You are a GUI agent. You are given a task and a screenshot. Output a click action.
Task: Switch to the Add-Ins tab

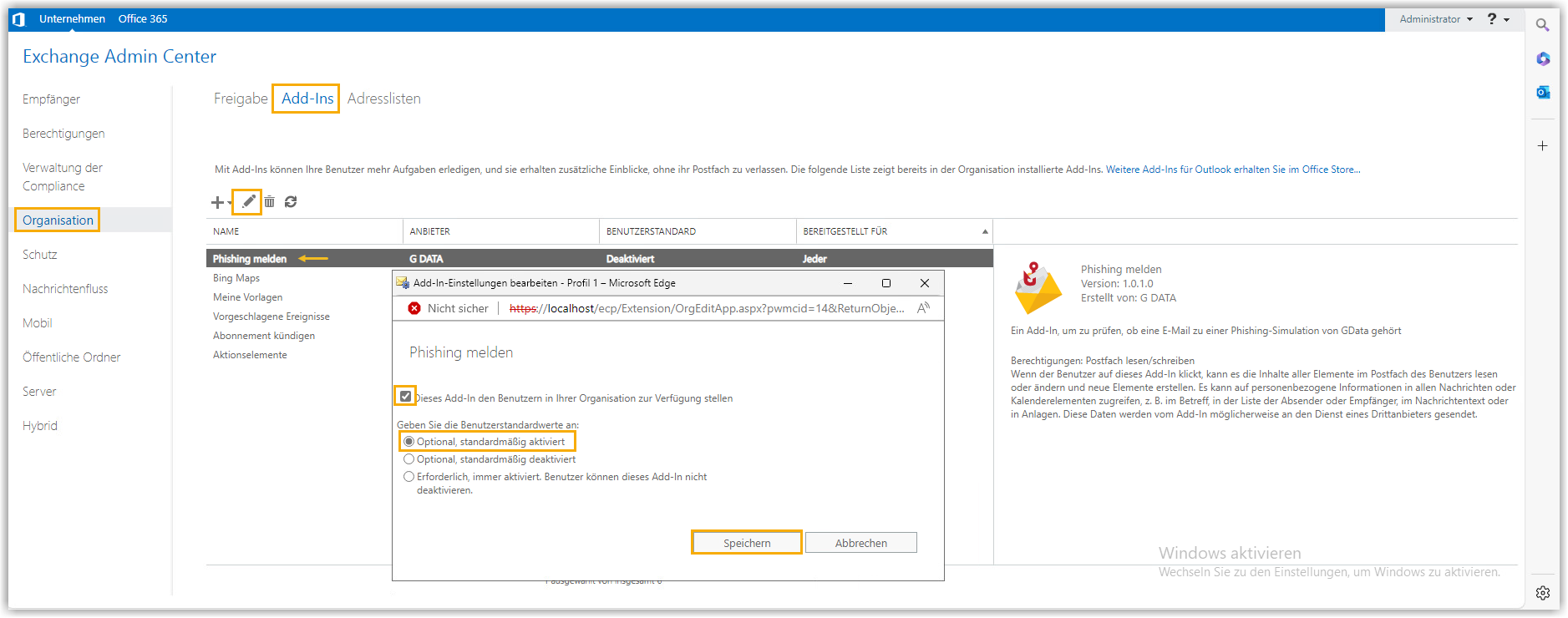[307, 99]
